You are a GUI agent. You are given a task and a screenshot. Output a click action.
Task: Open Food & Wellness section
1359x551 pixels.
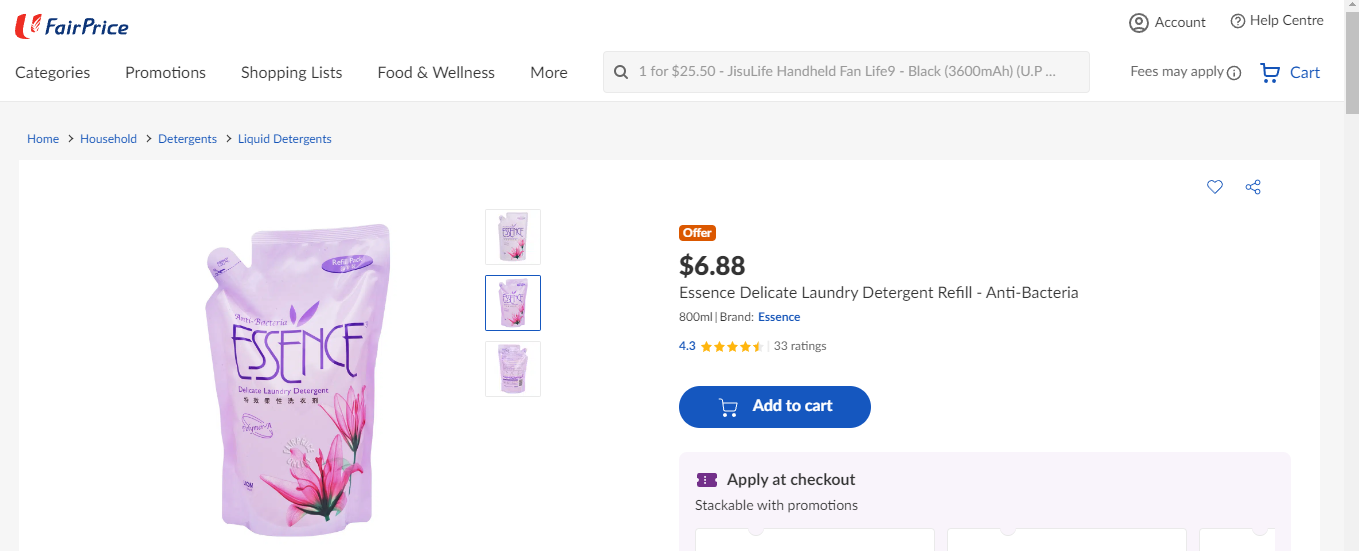pyautogui.click(x=436, y=72)
